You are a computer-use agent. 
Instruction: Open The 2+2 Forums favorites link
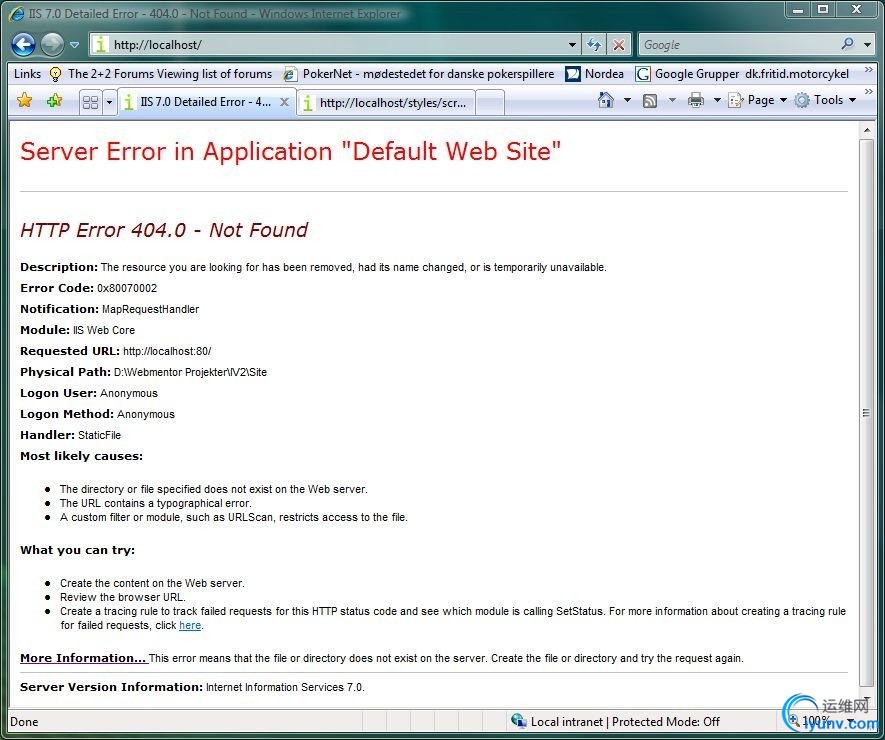tap(161, 74)
